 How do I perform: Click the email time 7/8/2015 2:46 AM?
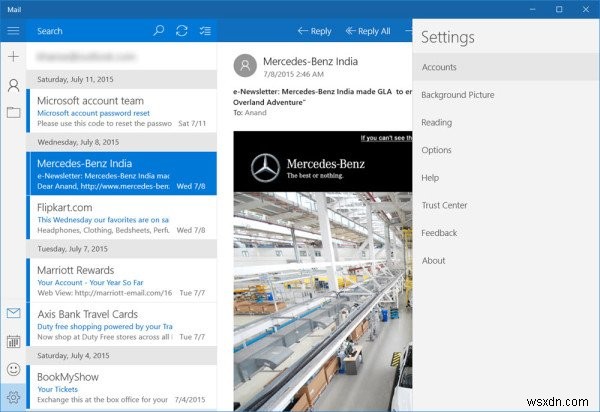click(293, 74)
